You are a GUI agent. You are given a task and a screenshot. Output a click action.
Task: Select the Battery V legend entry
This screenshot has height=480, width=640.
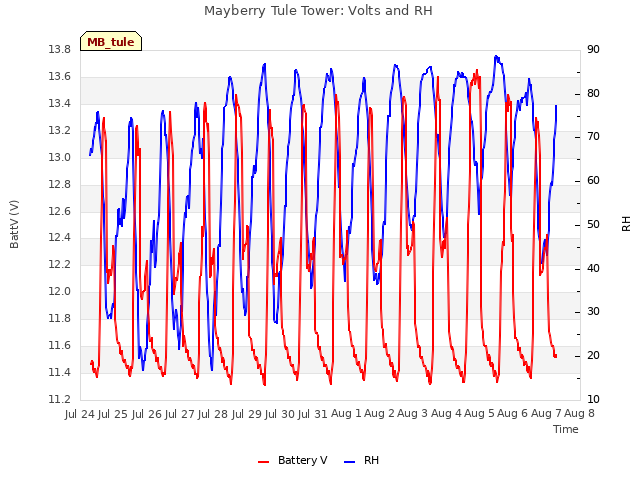293,460
